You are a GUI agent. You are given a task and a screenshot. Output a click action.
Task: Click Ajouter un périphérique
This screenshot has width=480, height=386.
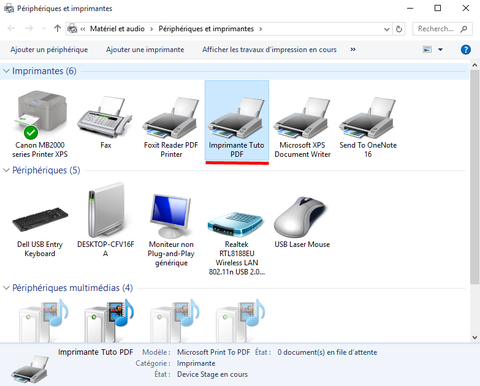pyautogui.click(x=49, y=50)
